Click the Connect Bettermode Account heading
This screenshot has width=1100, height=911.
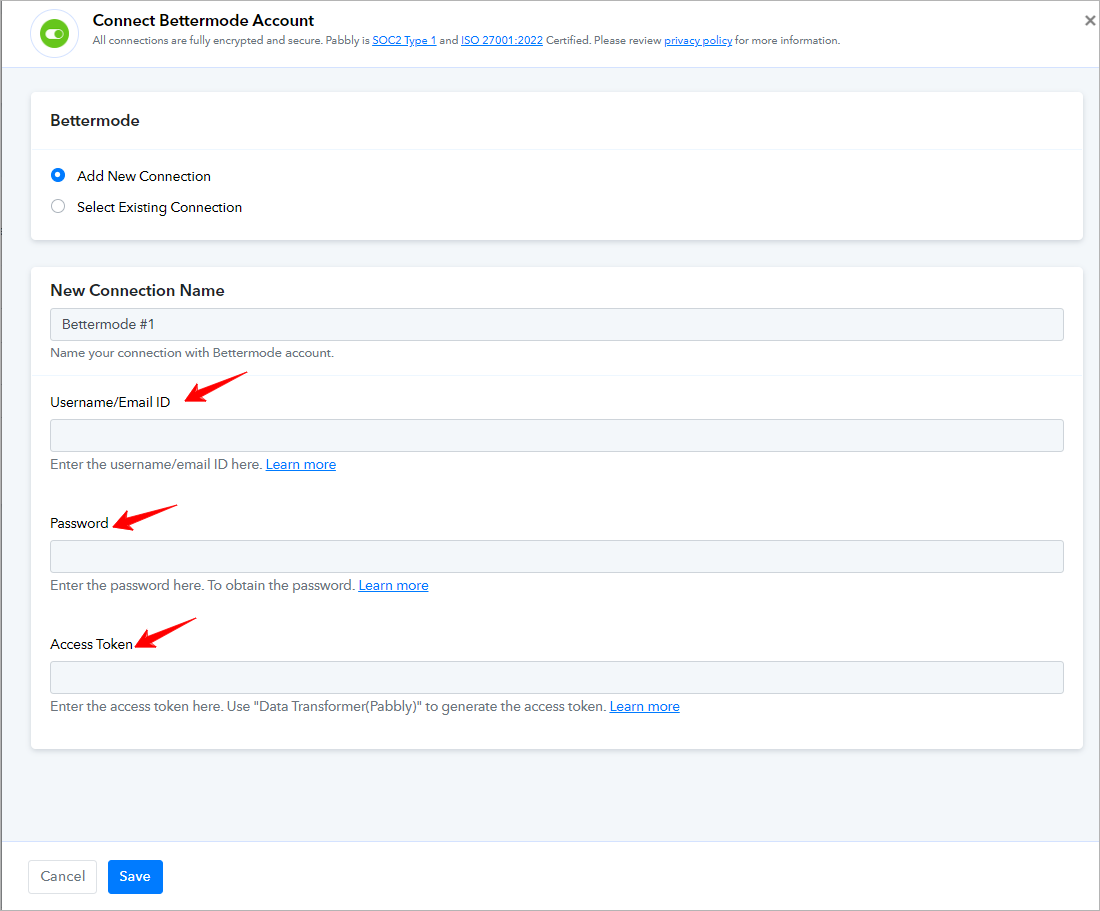point(203,20)
